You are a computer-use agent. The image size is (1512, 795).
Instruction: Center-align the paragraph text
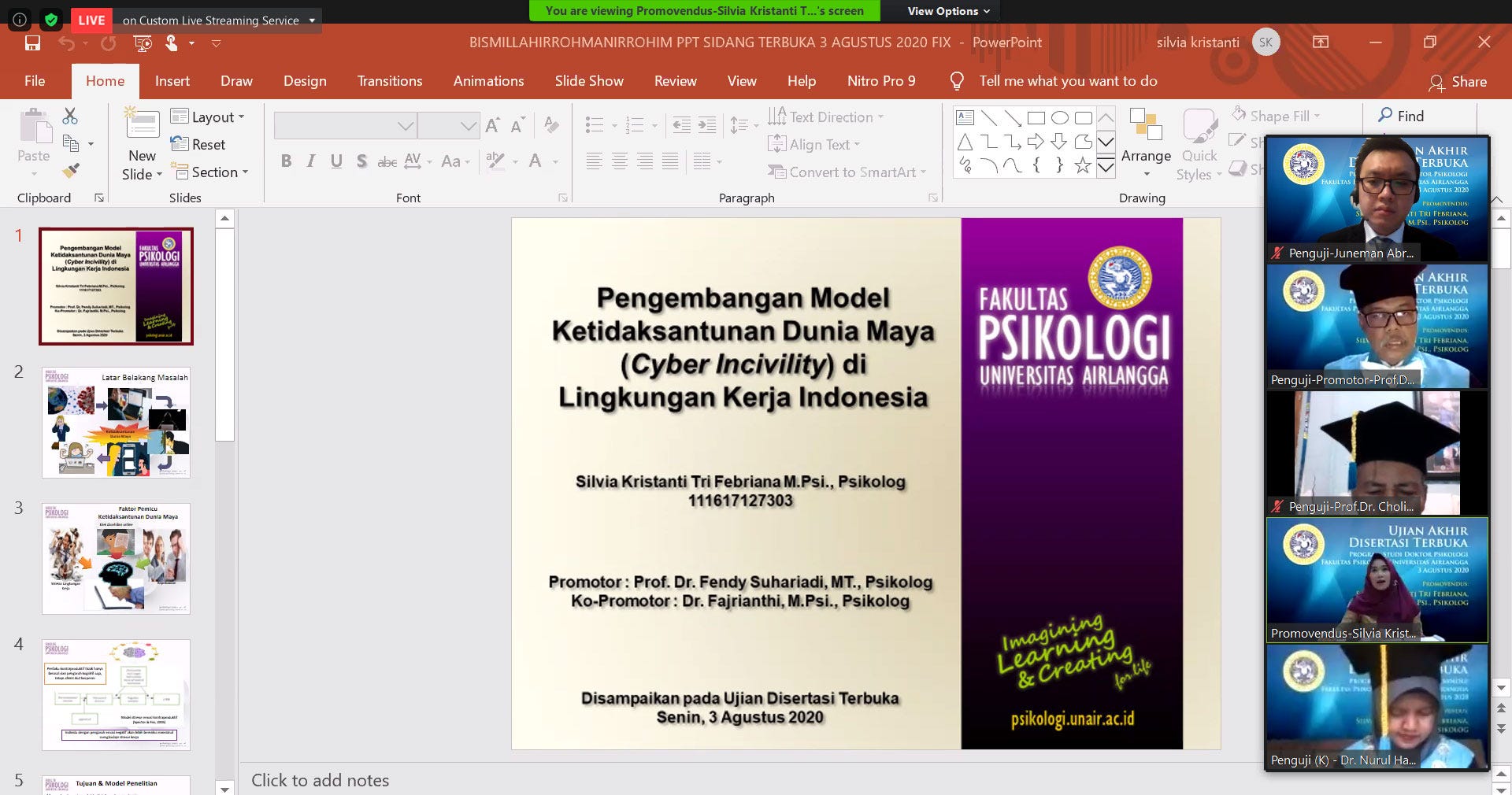(x=620, y=161)
